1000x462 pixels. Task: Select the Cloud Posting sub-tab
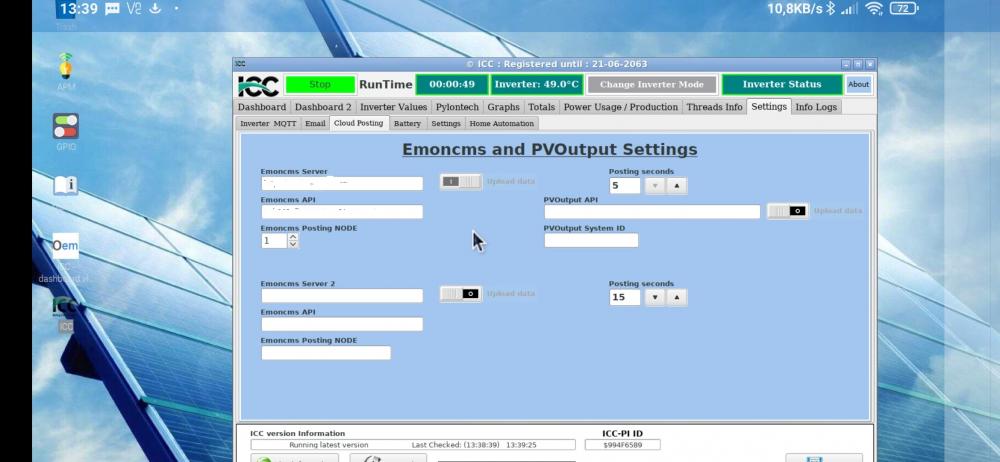[359, 123]
